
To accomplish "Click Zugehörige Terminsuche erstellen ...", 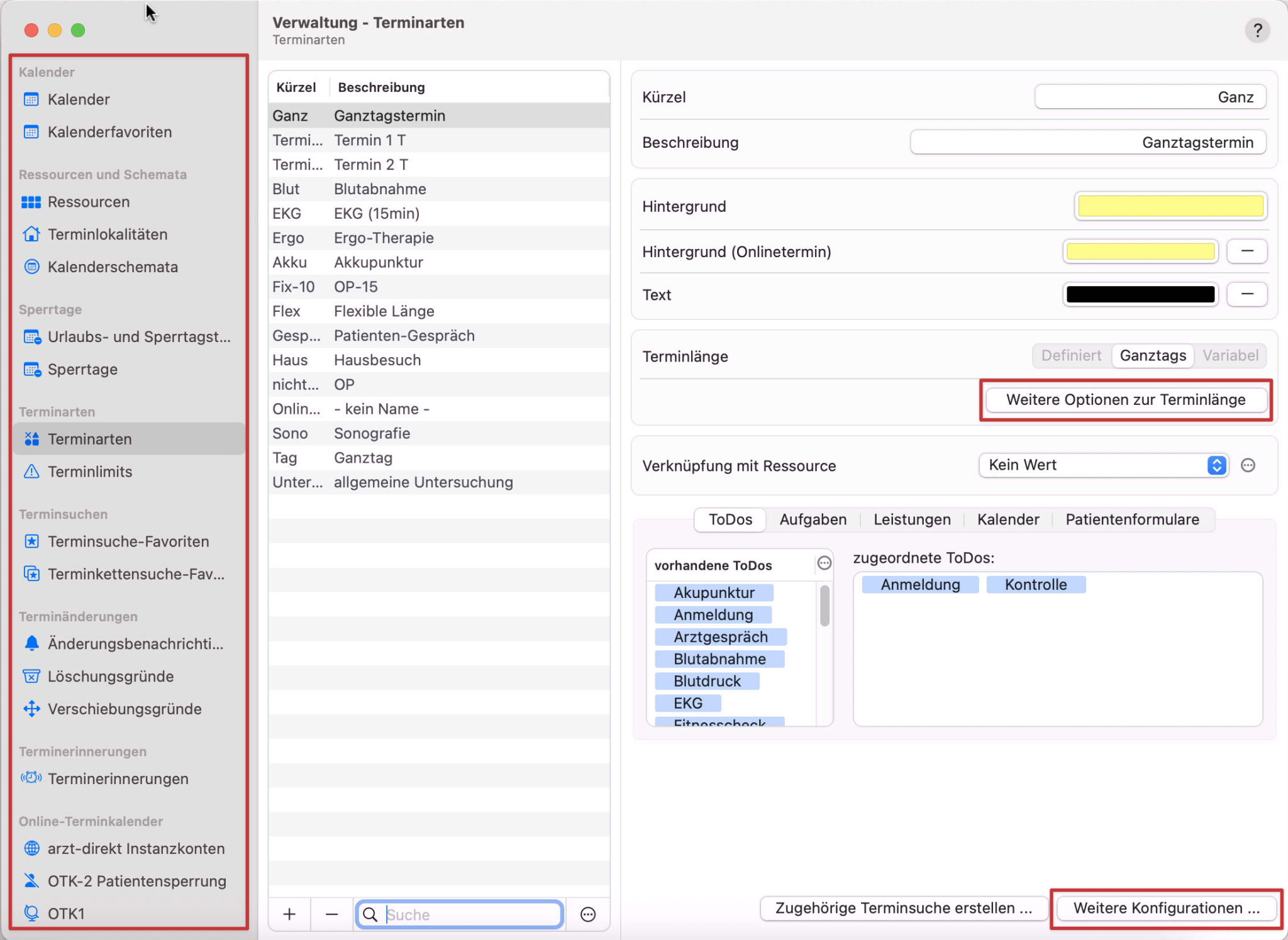I will pyautogui.click(x=903, y=909).
